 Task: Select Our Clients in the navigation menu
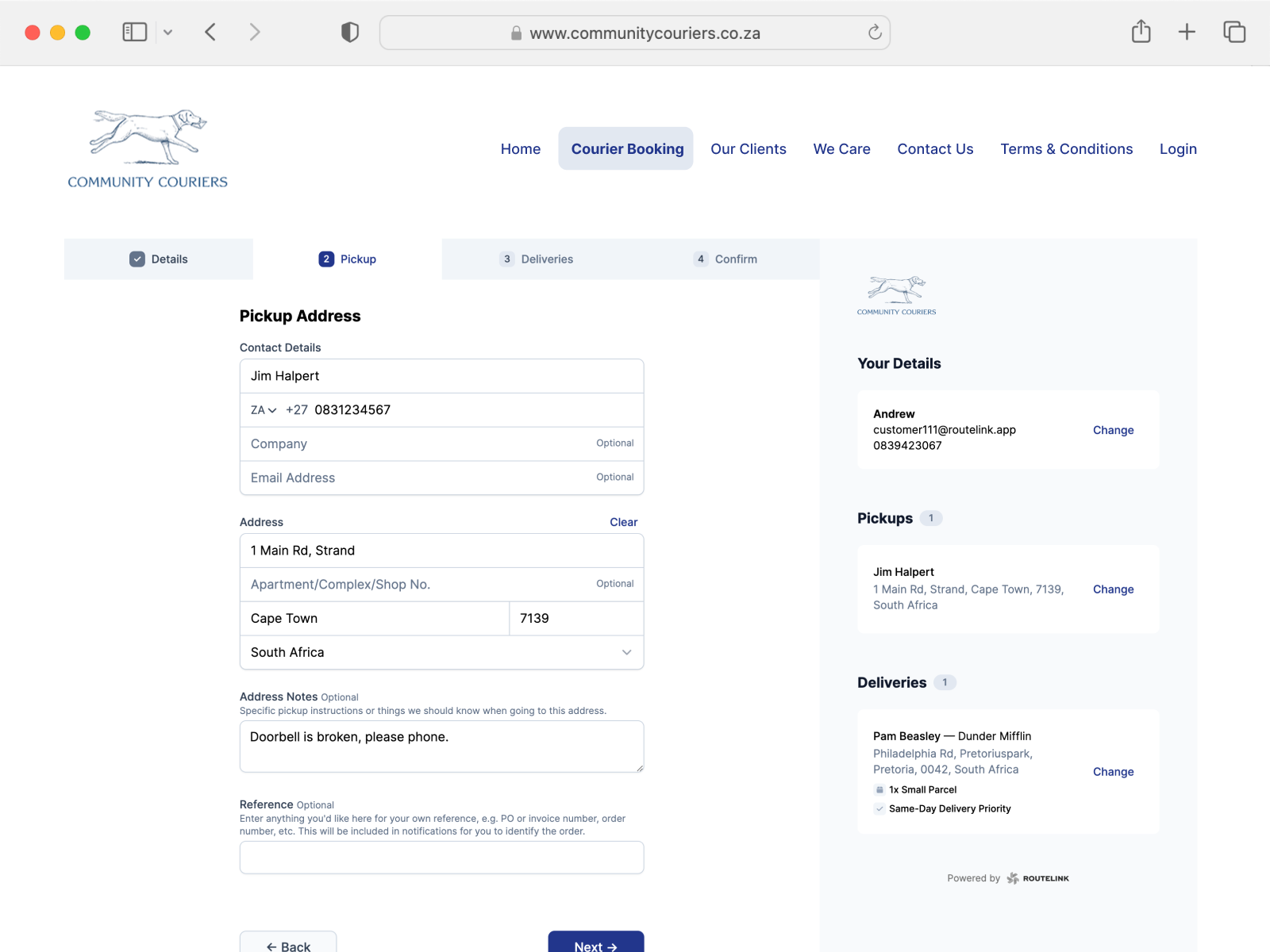click(748, 148)
